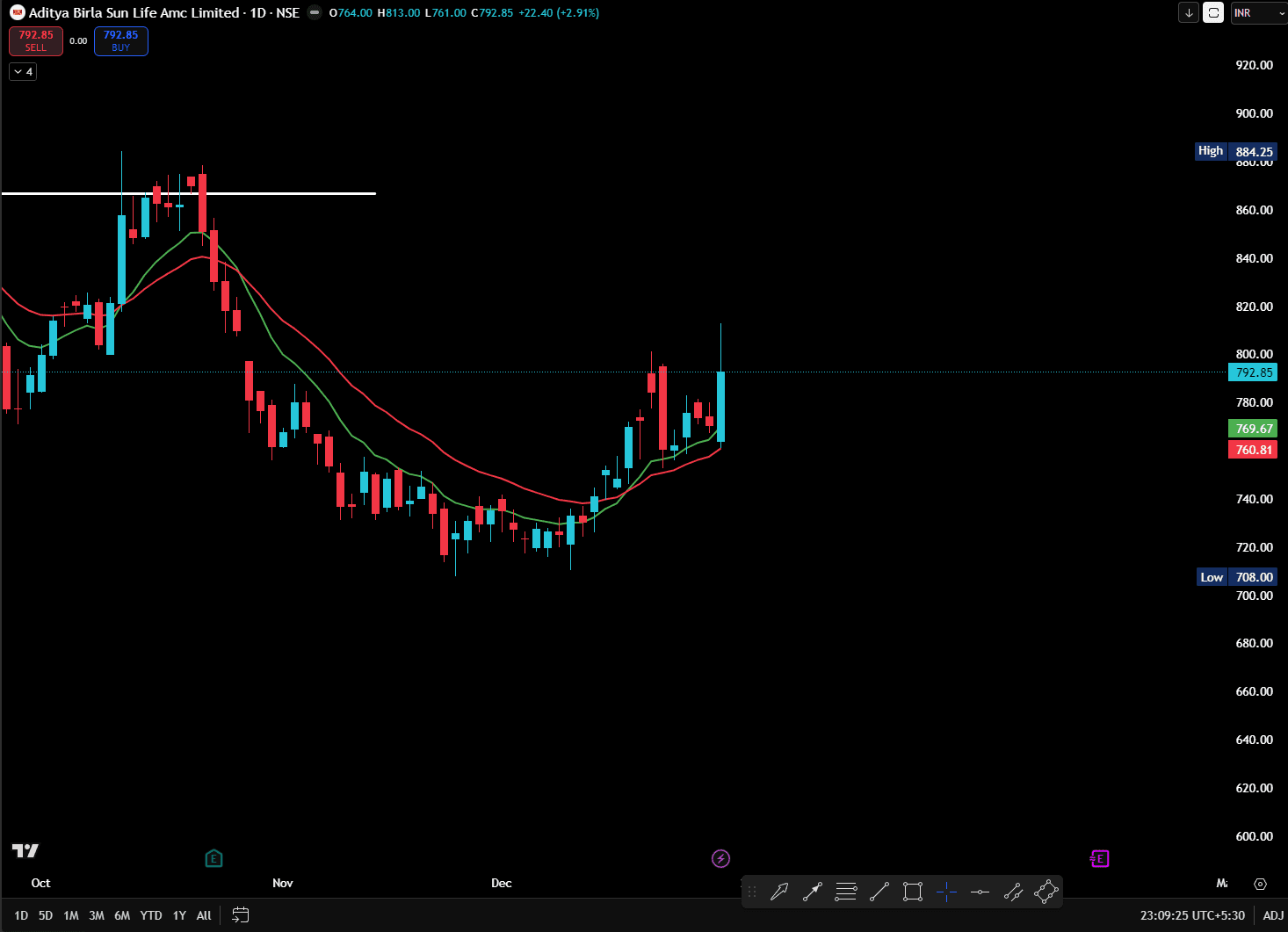
Task: Click the Dec label on time axis
Action: pyautogui.click(x=502, y=883)
